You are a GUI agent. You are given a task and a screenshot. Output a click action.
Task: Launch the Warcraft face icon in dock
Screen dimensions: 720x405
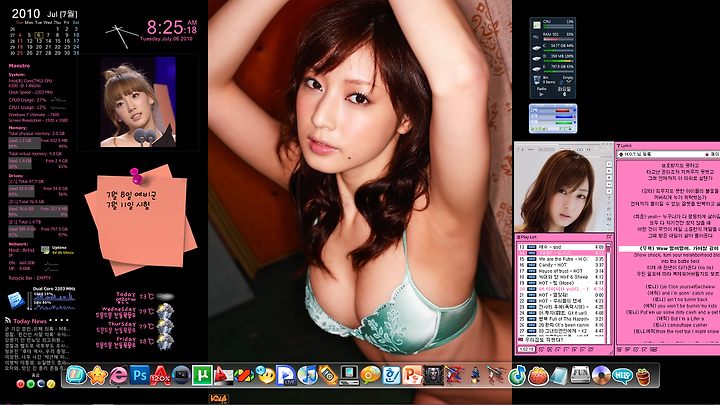click(x=433, y=376)
